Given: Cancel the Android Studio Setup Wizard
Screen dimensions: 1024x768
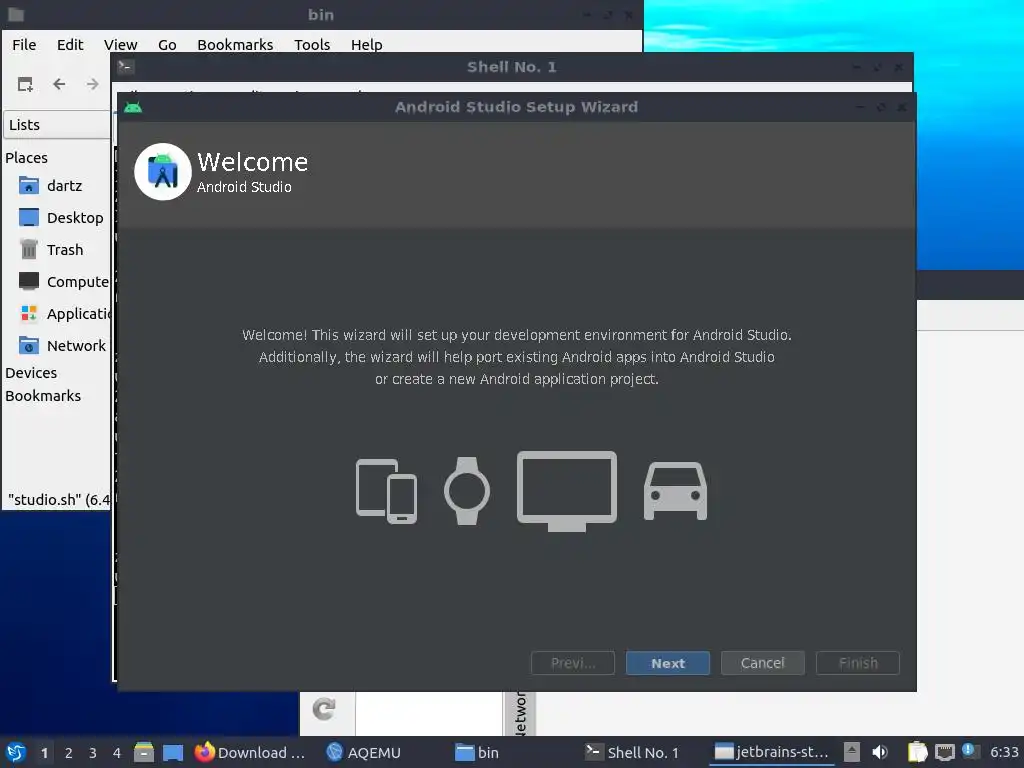Looking at the screenshot, I should coord(762,663).
